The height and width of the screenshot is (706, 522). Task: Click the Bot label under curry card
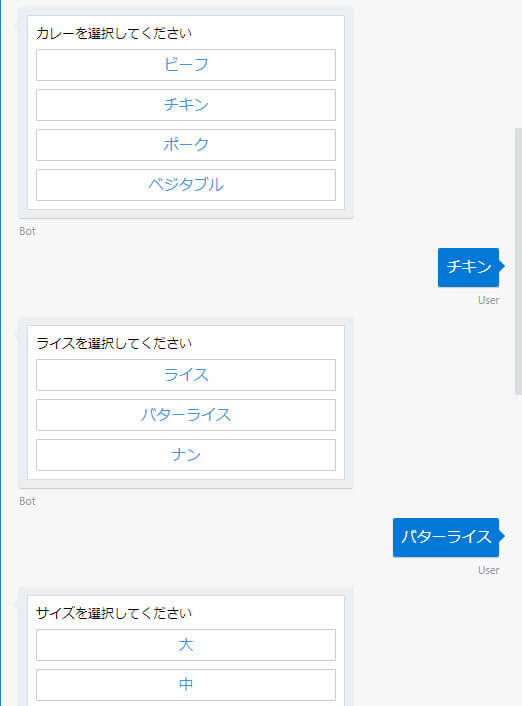coord(27,231)
